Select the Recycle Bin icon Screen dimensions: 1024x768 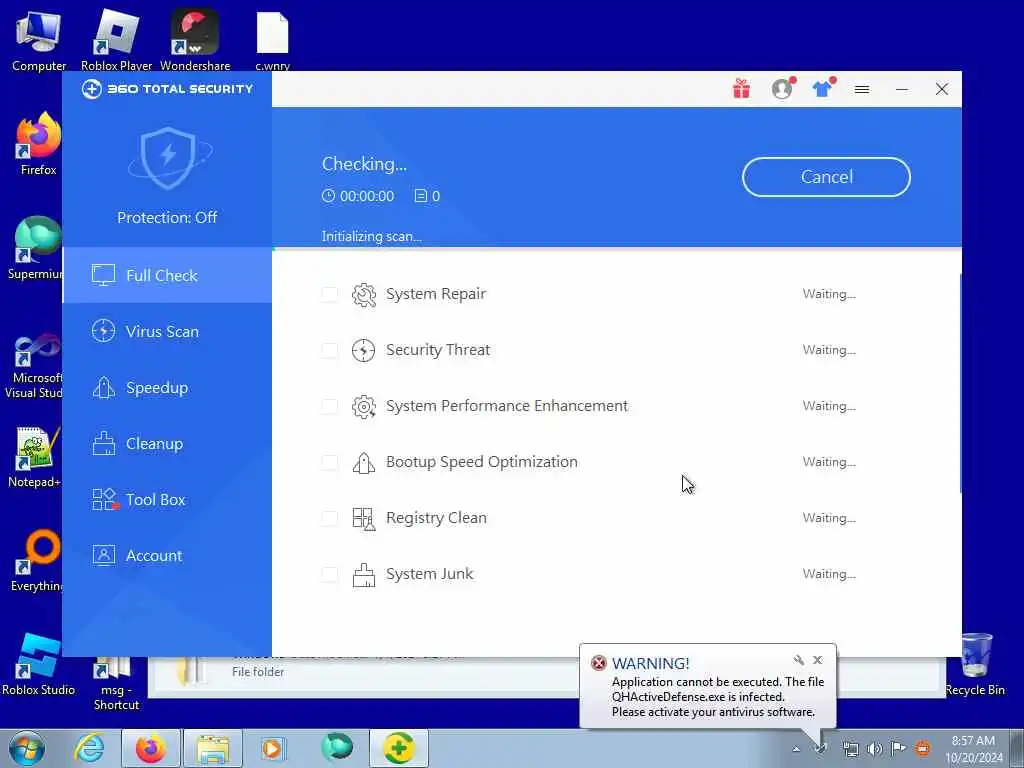click(x=975, y=664)
